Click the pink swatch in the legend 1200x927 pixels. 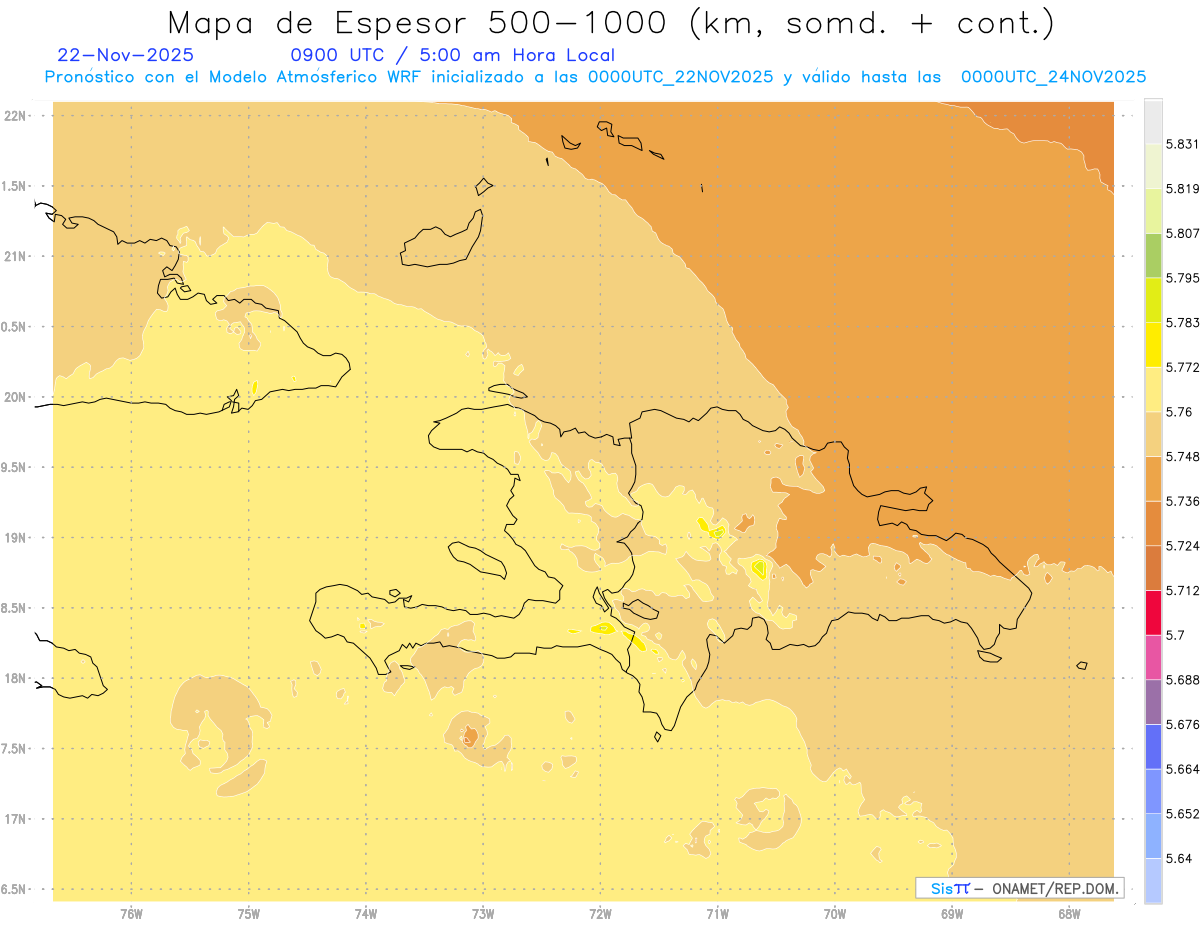(x=1153, y=657)
